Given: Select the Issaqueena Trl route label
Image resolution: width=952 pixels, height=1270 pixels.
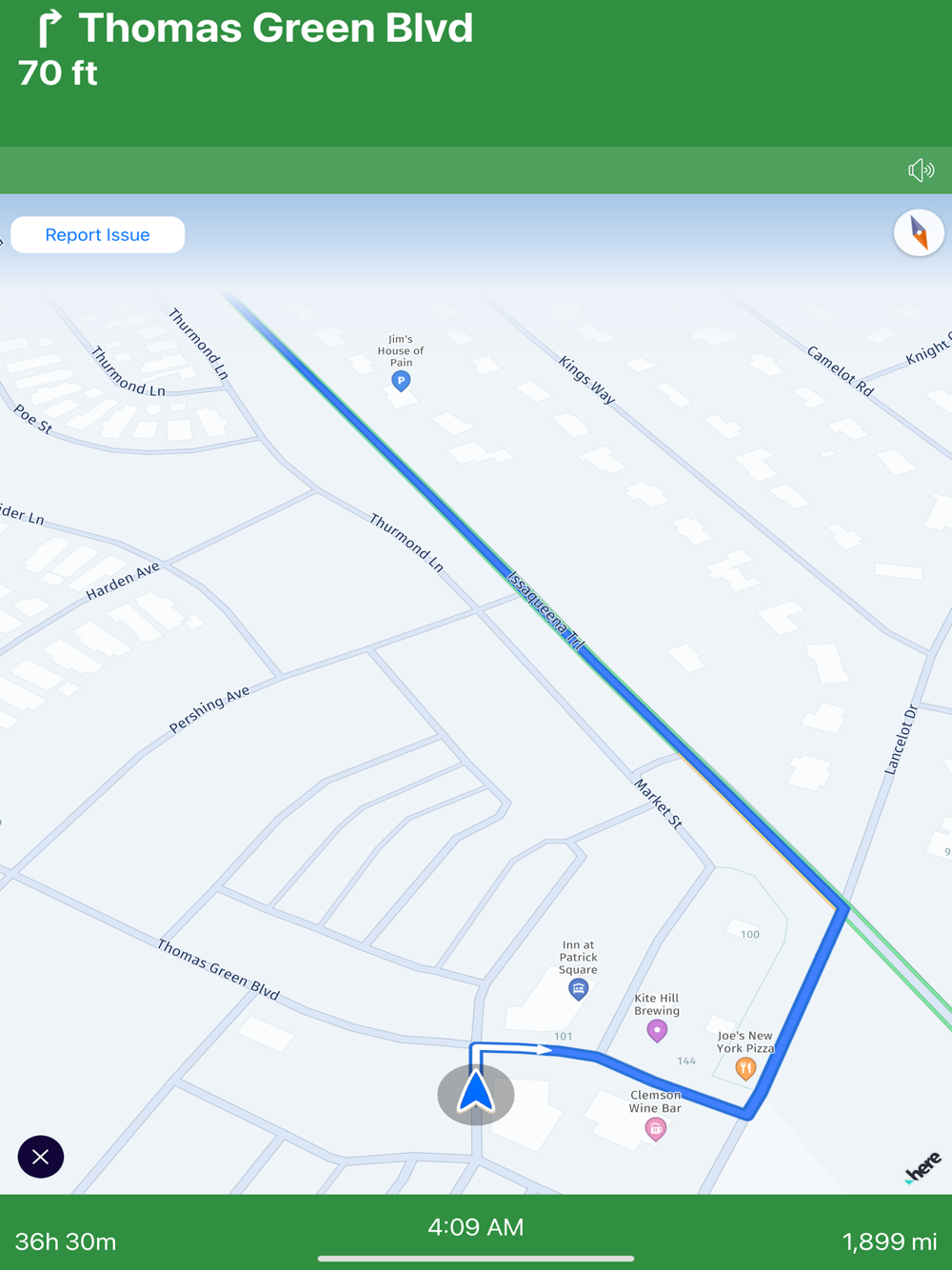Looking at the screenshot, I should 545,610.
